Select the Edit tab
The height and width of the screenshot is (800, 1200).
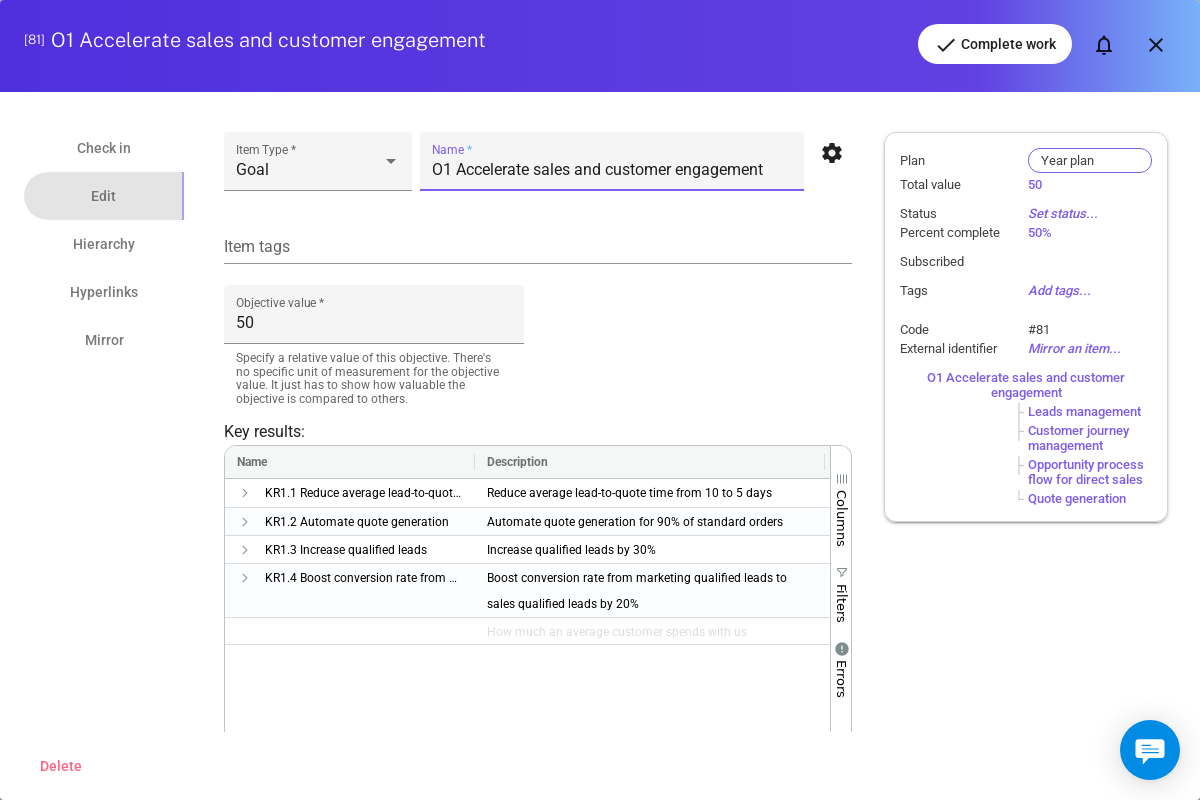104,196
